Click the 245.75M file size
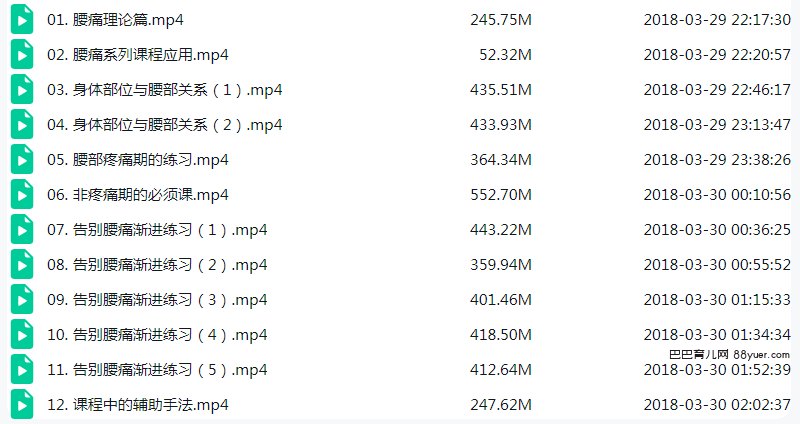 [501, 20]
